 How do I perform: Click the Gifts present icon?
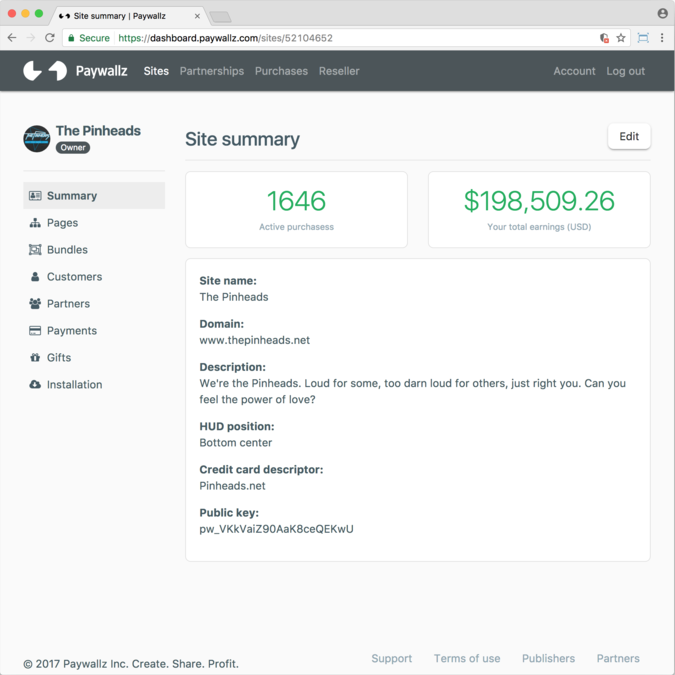click(x=35, y=358)
